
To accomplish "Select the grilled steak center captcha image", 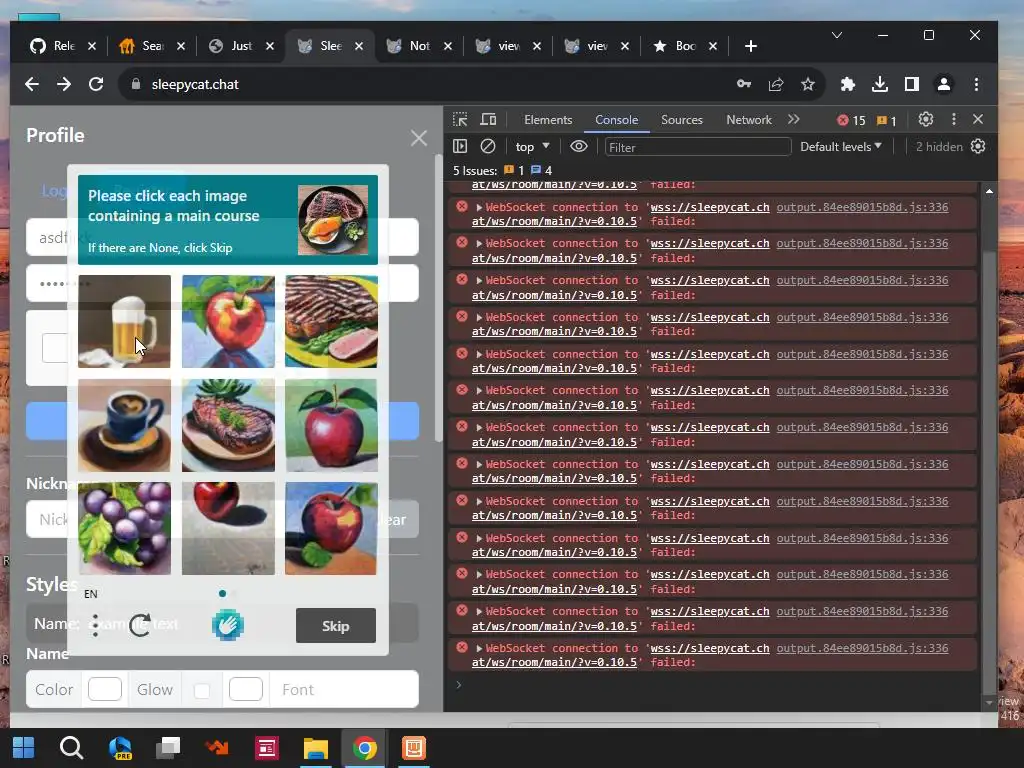I will click(228, 425).
